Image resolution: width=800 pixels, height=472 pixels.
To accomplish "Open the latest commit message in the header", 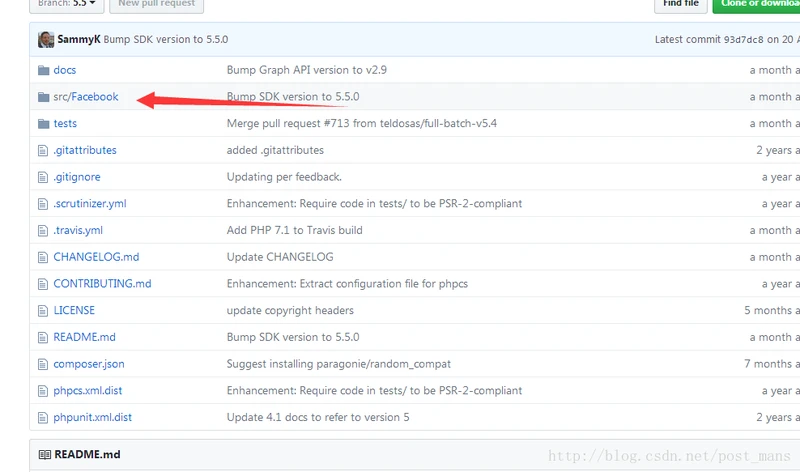I will (166, 39).
